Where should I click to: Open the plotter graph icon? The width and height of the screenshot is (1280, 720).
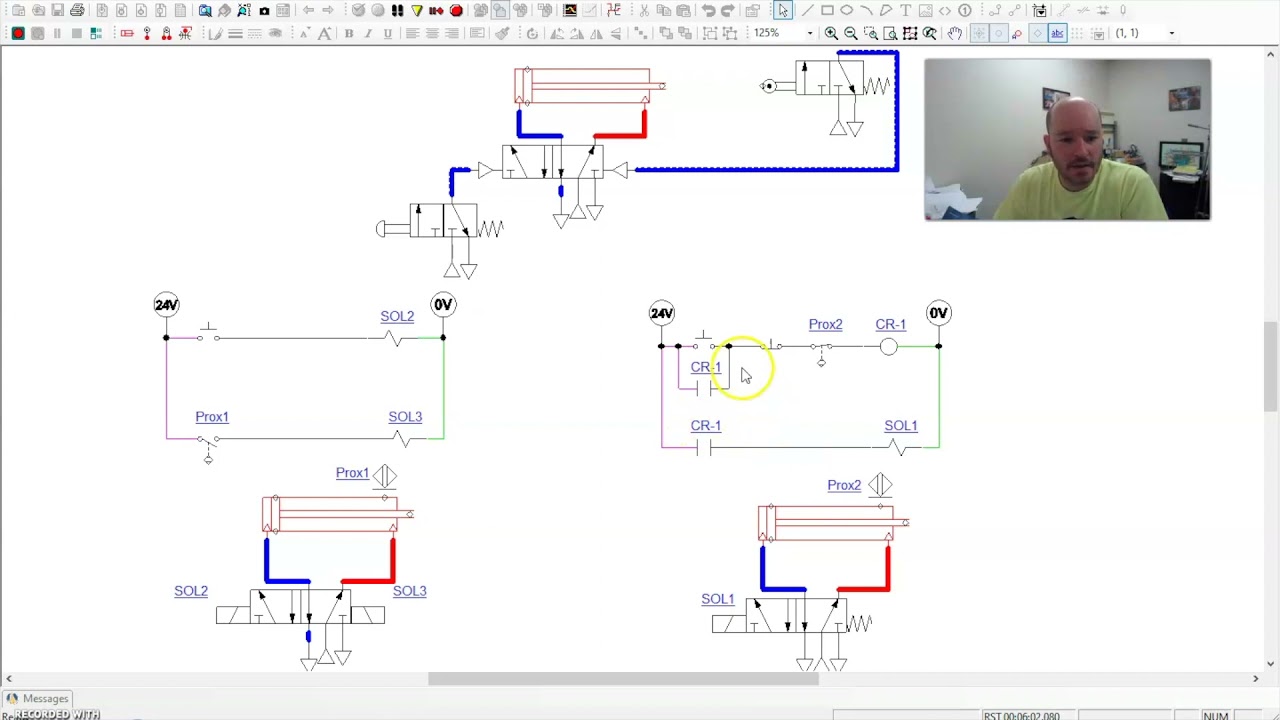coord(570,10)
